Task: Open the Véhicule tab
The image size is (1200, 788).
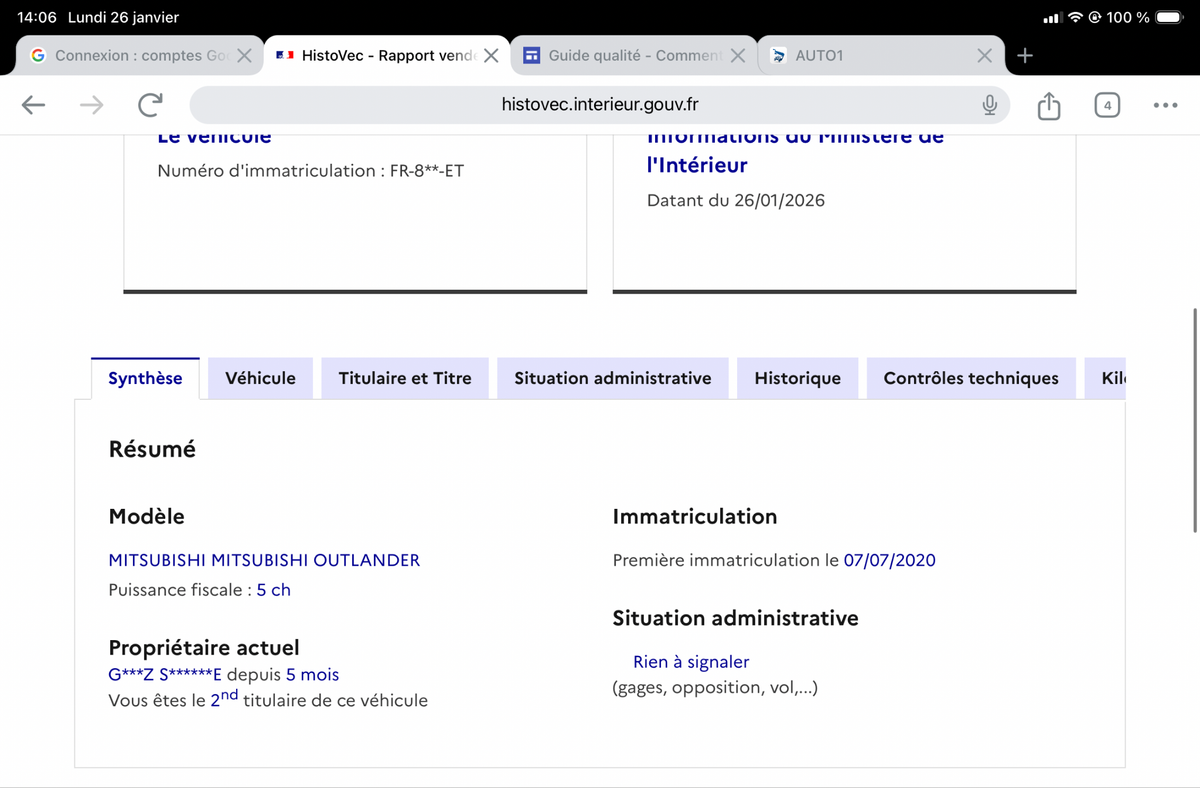Action: pos(260,378)
